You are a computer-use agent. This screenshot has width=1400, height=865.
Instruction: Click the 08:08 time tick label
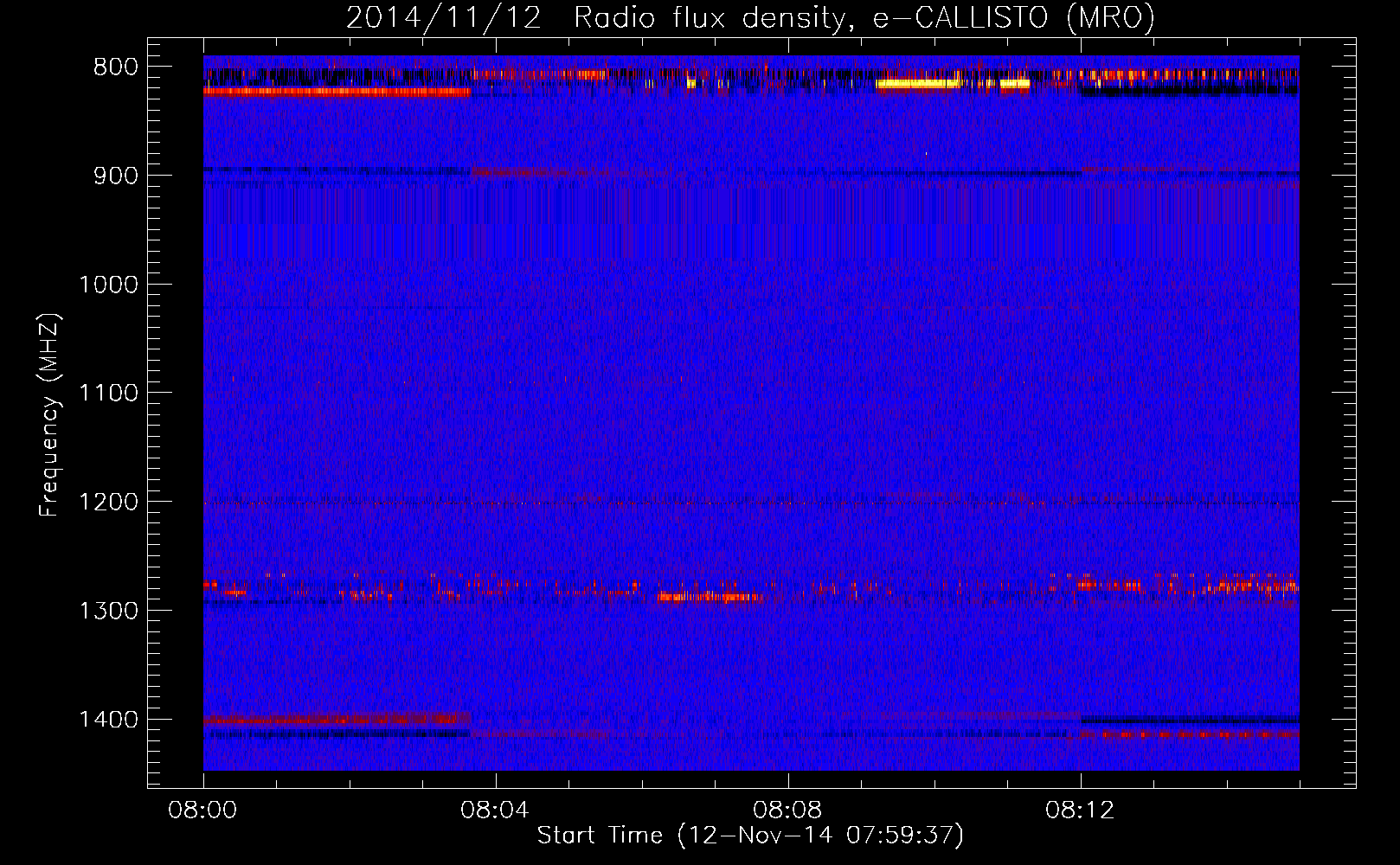coord(787,811)
